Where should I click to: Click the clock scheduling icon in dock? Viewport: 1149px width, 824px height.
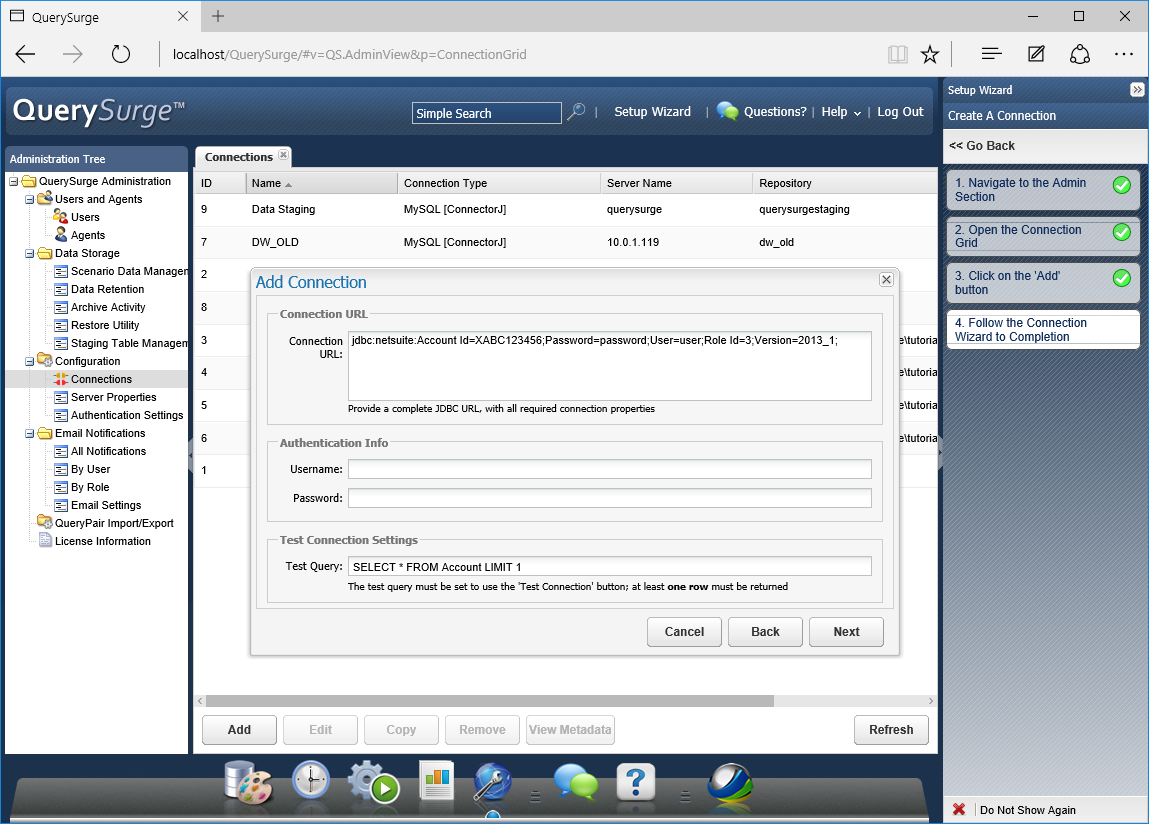311,781
